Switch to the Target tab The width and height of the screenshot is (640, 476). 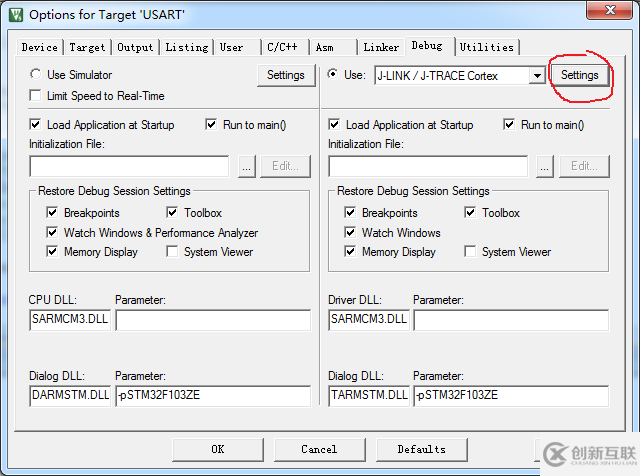pyautogui.click(x=87, y=47)
